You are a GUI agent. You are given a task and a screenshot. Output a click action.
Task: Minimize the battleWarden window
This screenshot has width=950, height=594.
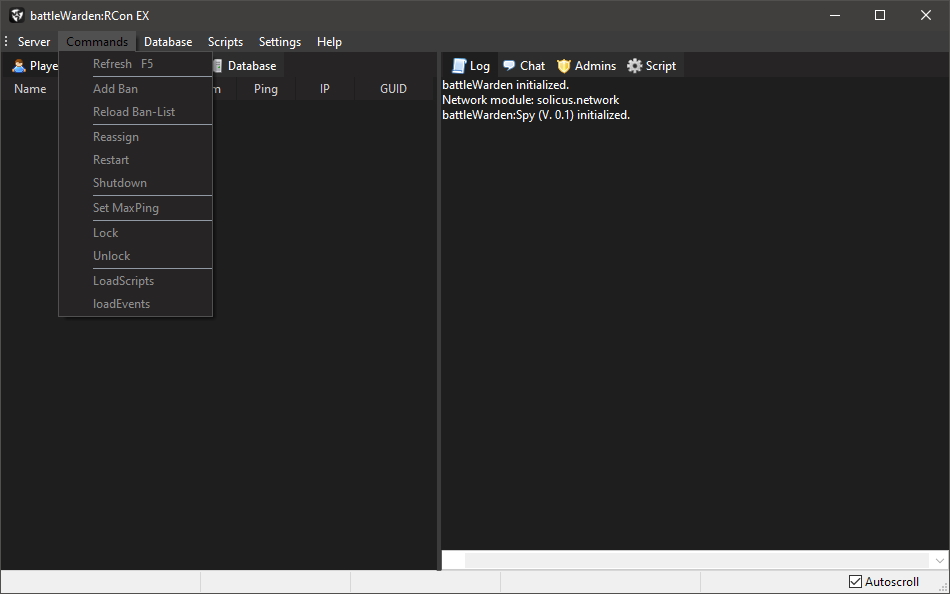tap(835, 15)
